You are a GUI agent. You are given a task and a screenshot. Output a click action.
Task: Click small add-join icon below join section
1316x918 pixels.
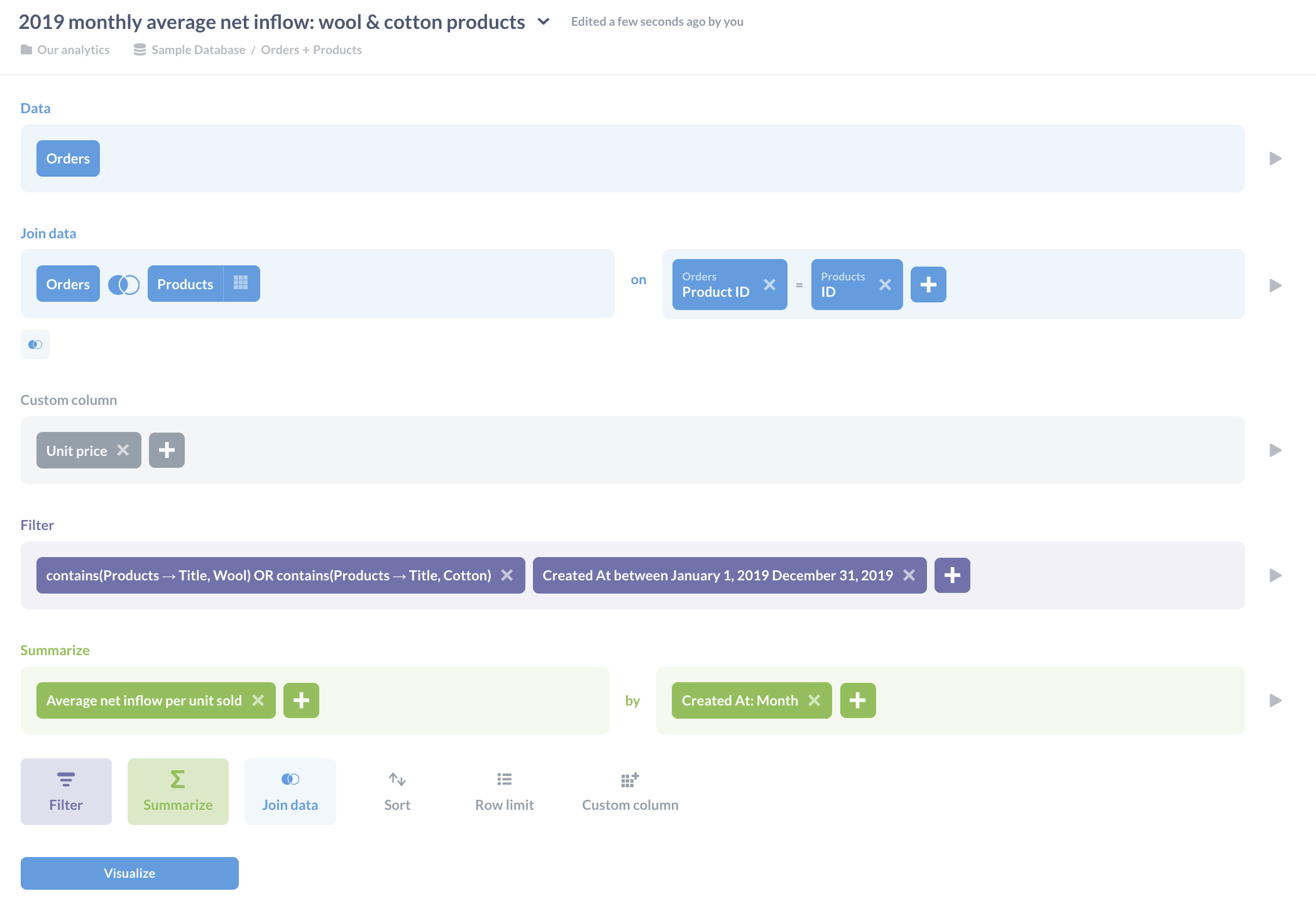tap(35, 345)
